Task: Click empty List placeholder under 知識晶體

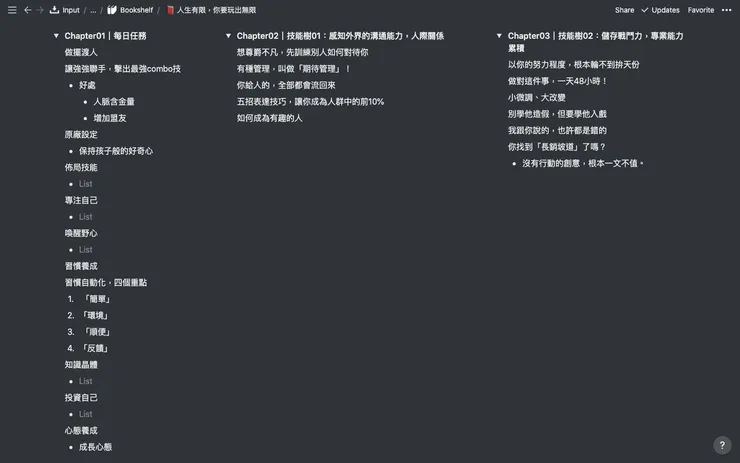Action: (85, 381)
